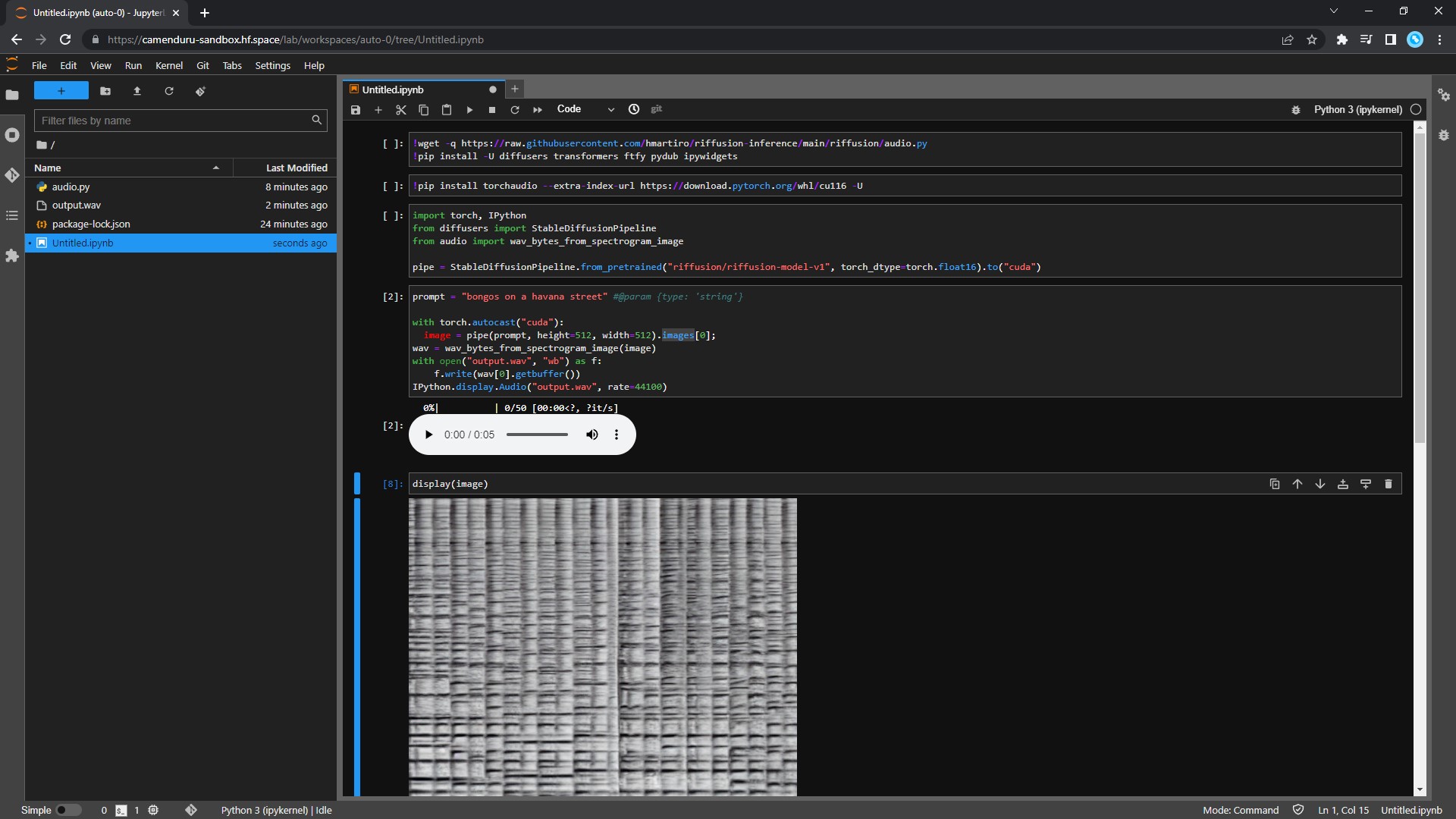Open the audio player more options menu
1456x819 pixels.
(x=617, y=435)
